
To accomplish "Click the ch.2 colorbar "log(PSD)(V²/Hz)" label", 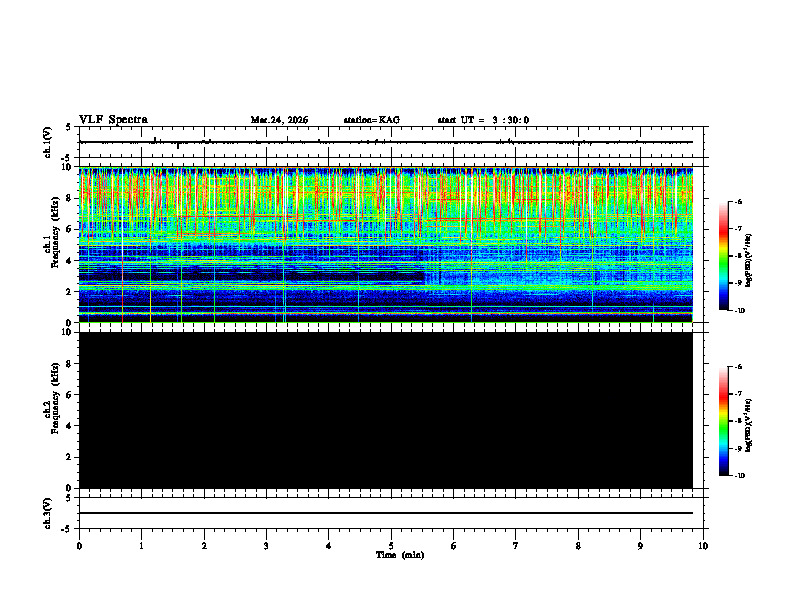I will click(749, 425).
